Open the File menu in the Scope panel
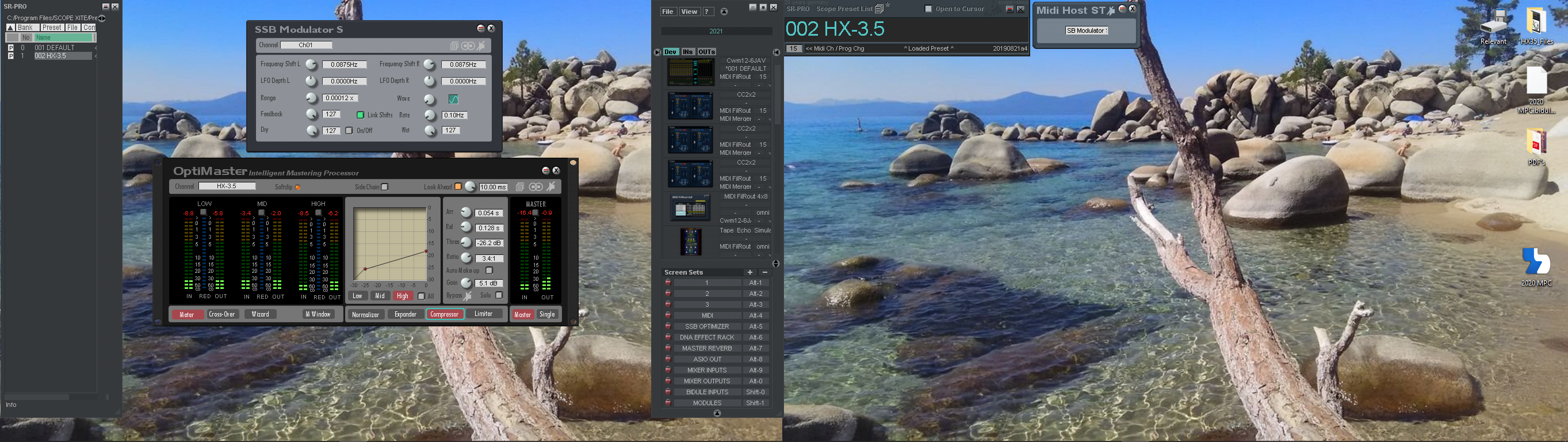Image resolution: width=1568 pixels, height=442 pixels. coord(668,12)
